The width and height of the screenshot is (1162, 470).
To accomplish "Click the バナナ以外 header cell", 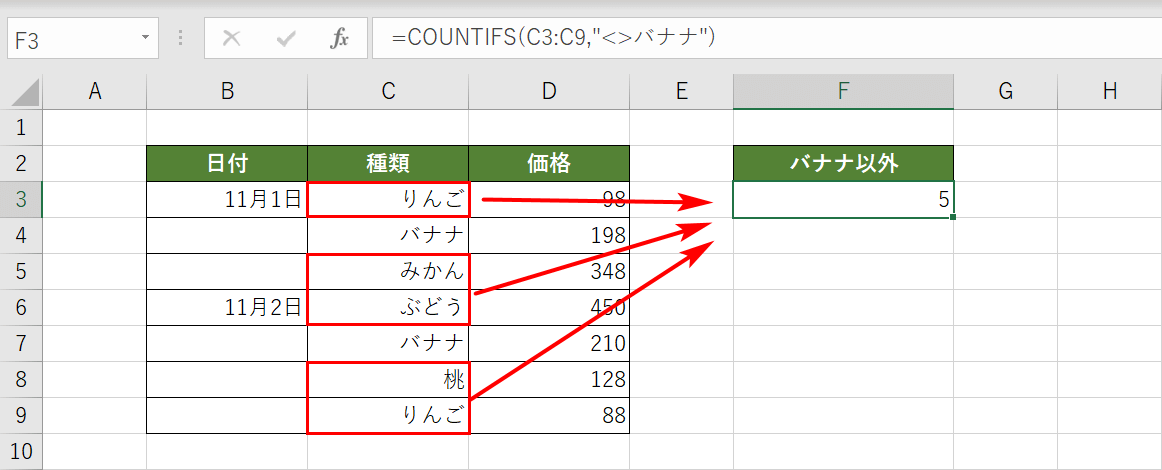I will (x=843, y=163).
